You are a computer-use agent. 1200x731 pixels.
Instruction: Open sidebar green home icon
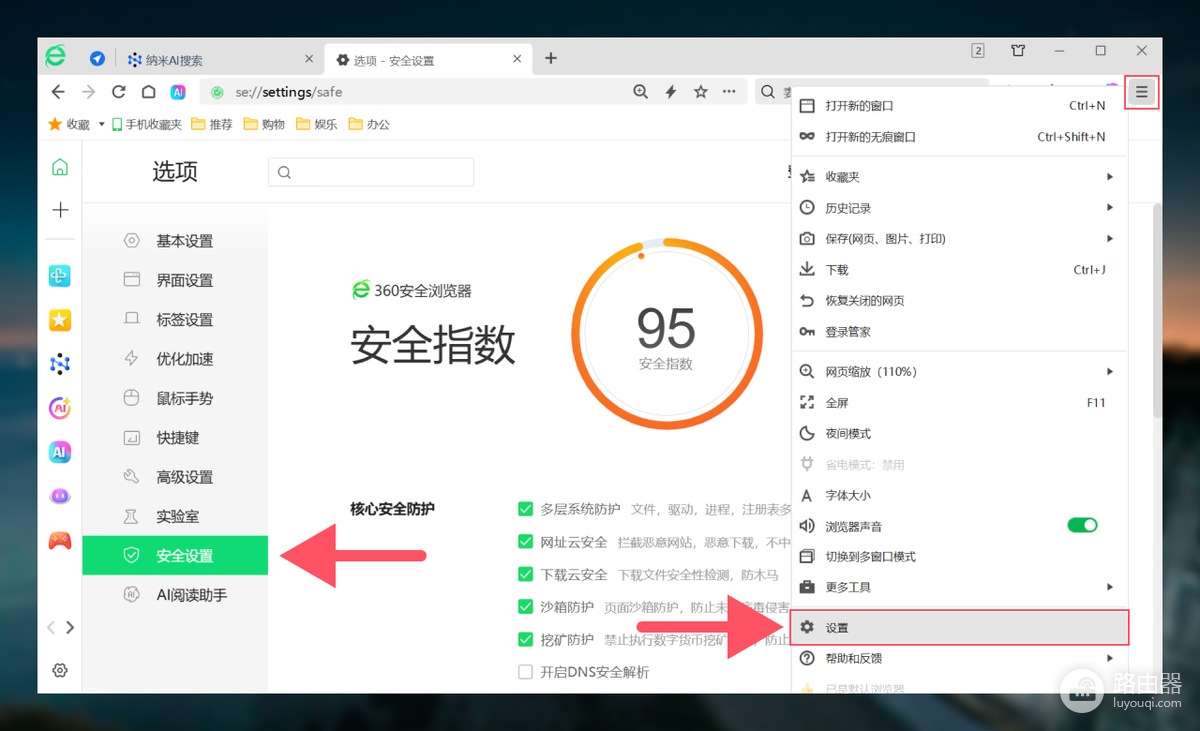tap(60, 167)
